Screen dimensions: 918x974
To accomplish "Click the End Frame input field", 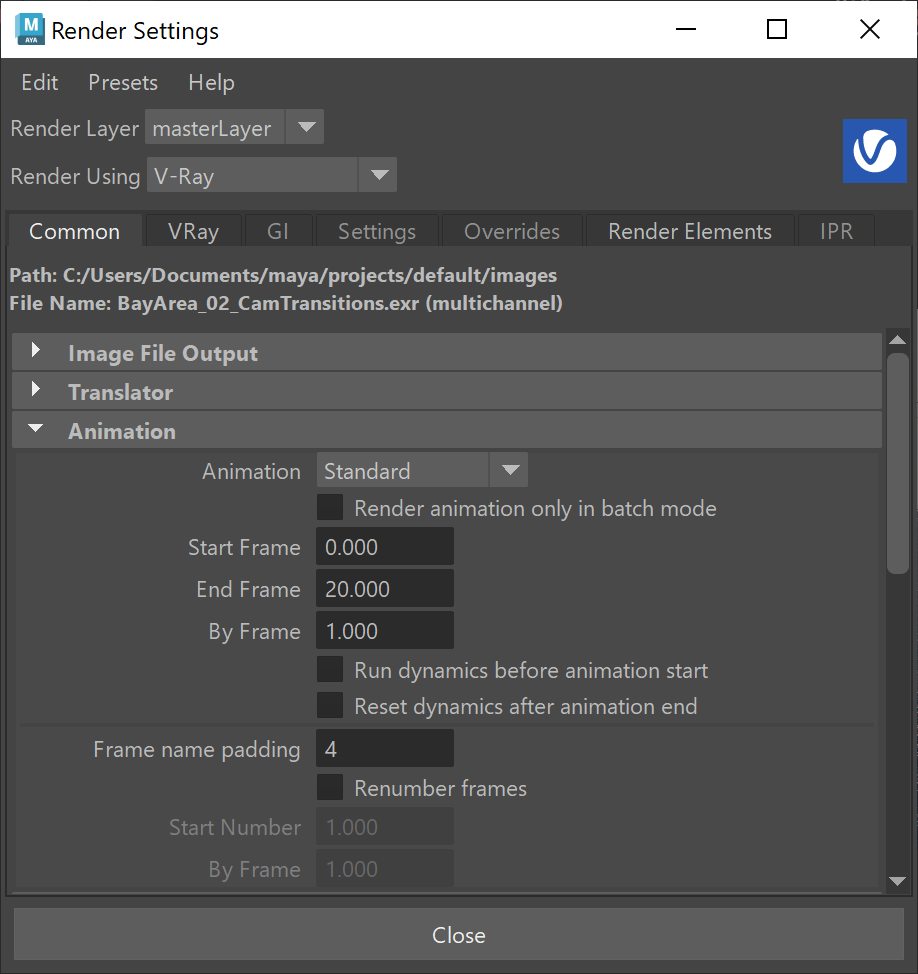I will coord(385,588).
